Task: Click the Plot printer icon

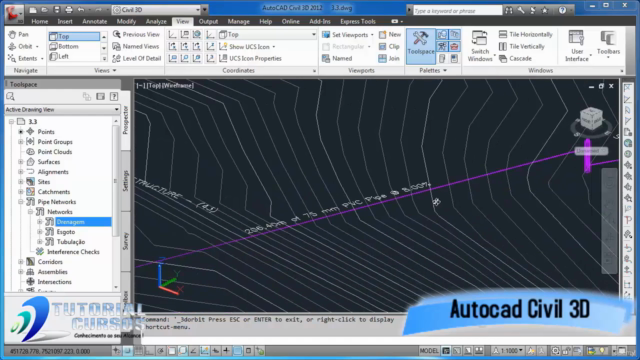Action: 69,9
